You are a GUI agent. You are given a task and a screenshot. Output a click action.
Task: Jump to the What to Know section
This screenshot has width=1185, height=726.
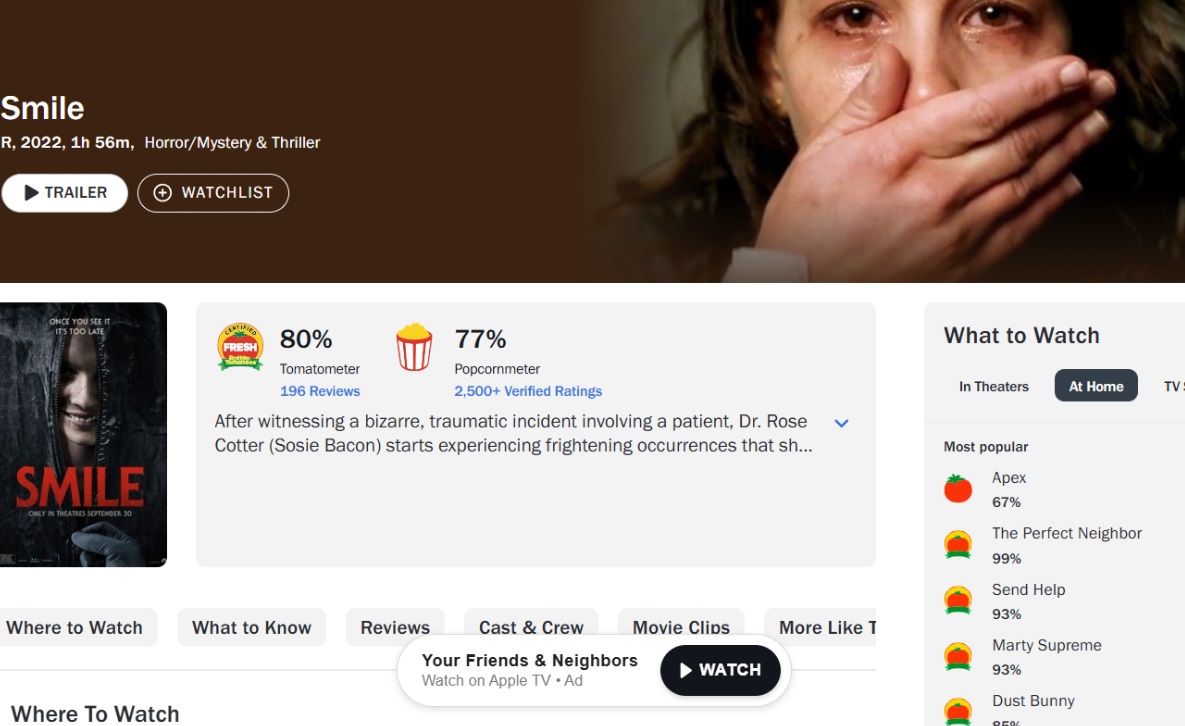pyautogui.click(x=252, y=628)
